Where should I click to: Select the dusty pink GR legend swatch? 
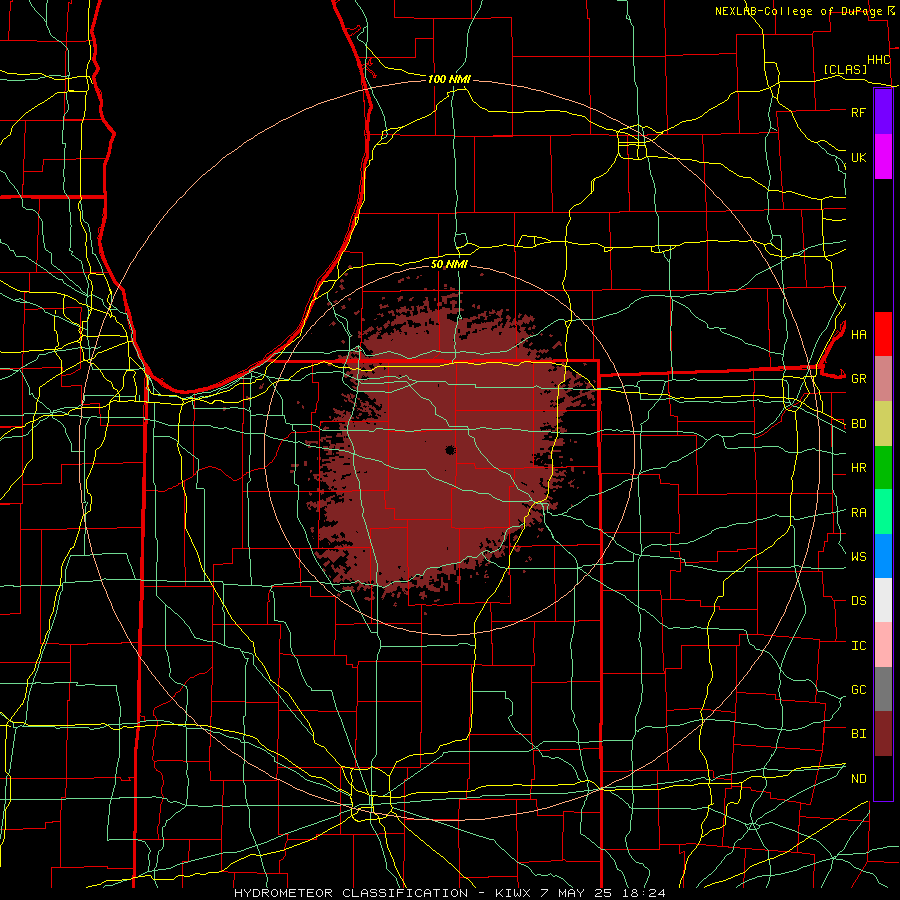pos(883,379)
